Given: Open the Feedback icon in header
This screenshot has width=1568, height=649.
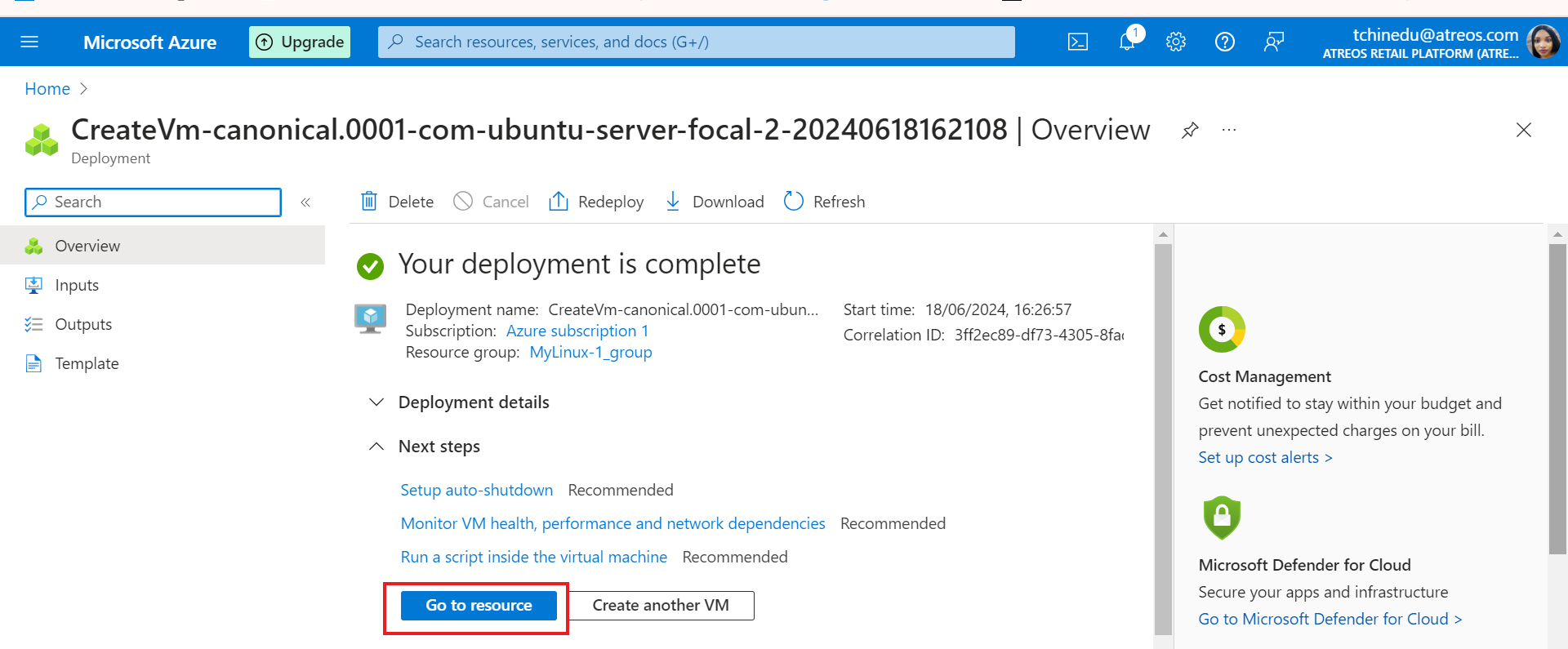Looking at the screenshot, I should (1273, 42).
